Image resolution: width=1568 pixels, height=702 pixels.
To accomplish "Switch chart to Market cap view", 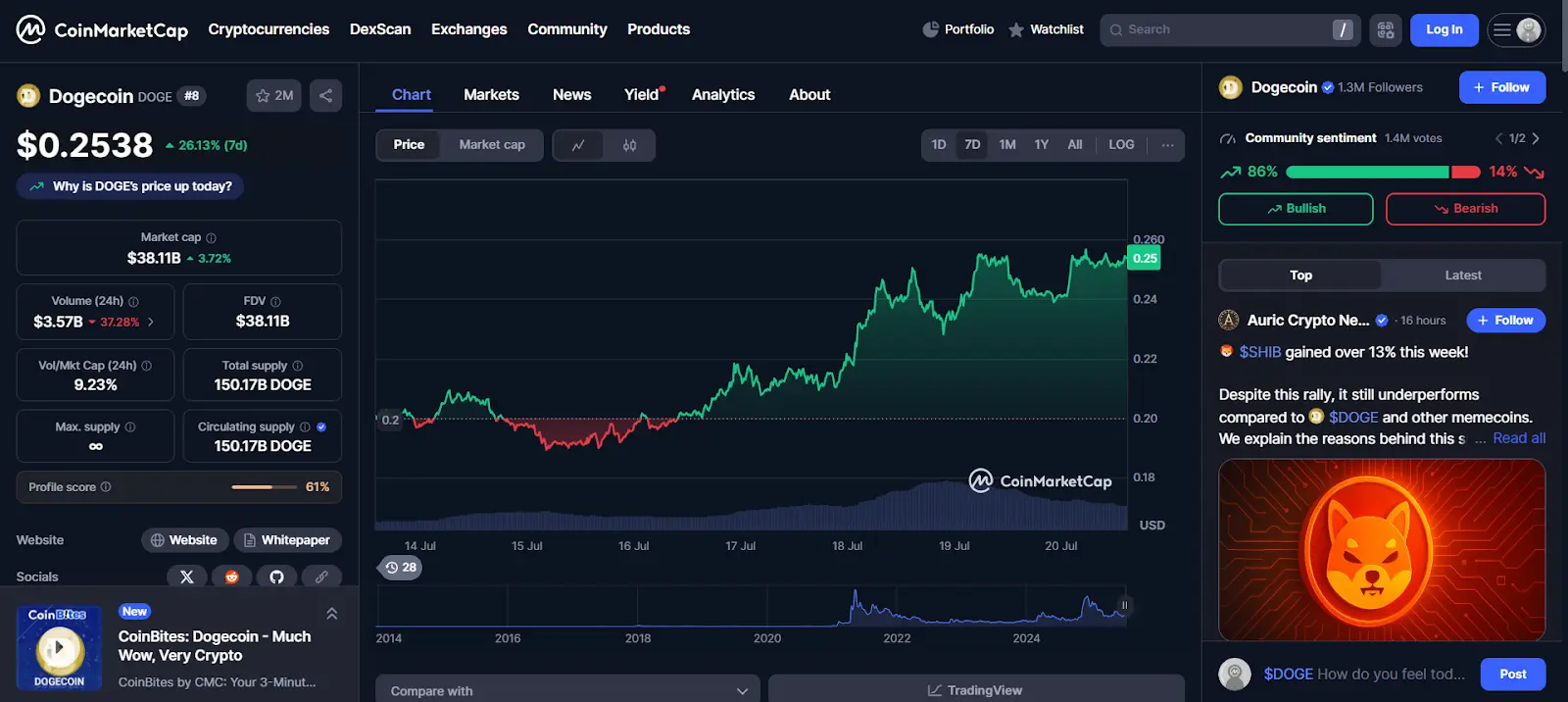I will (x=492, y=145).
